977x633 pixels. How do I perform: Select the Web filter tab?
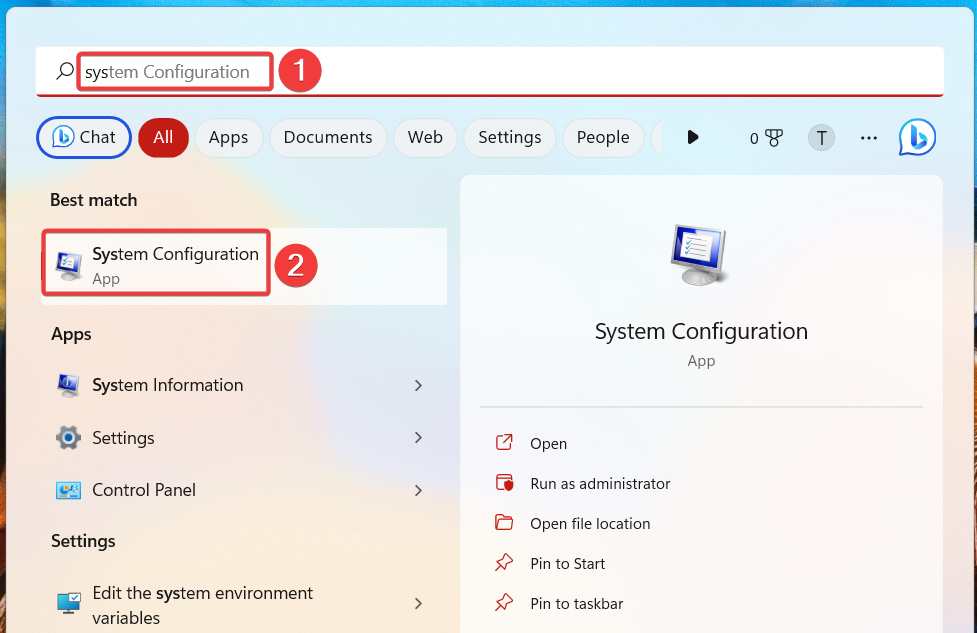tap(426, 137)
